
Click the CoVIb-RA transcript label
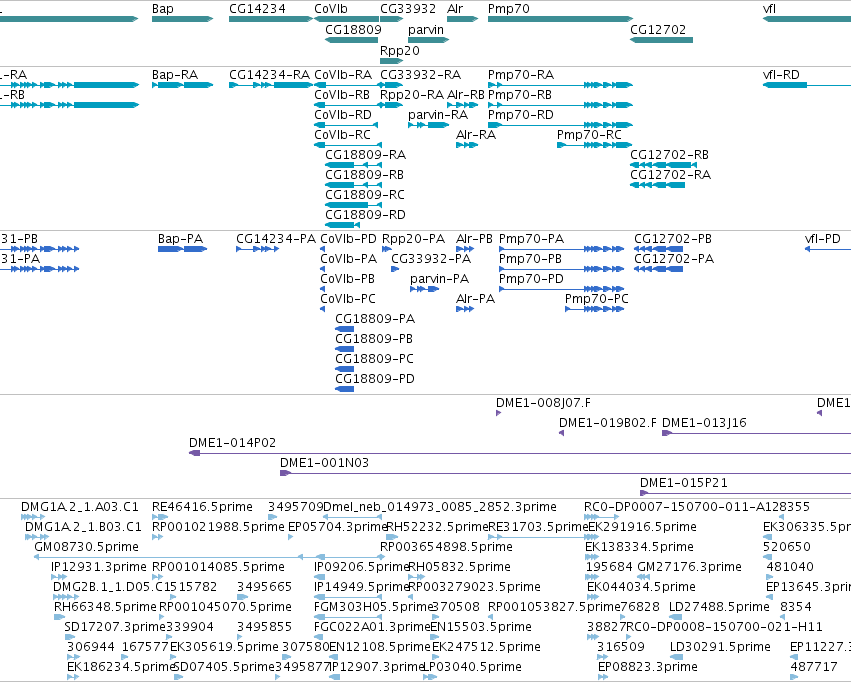[343, 75]
